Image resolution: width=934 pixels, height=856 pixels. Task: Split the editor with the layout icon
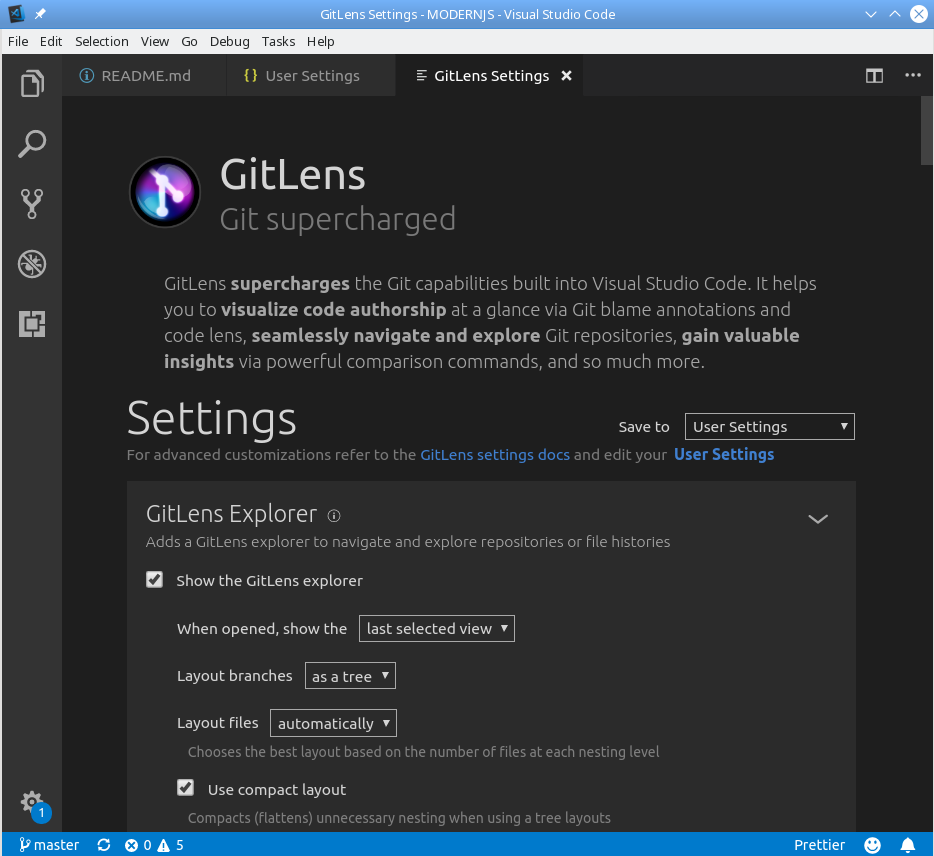[874, 75]
